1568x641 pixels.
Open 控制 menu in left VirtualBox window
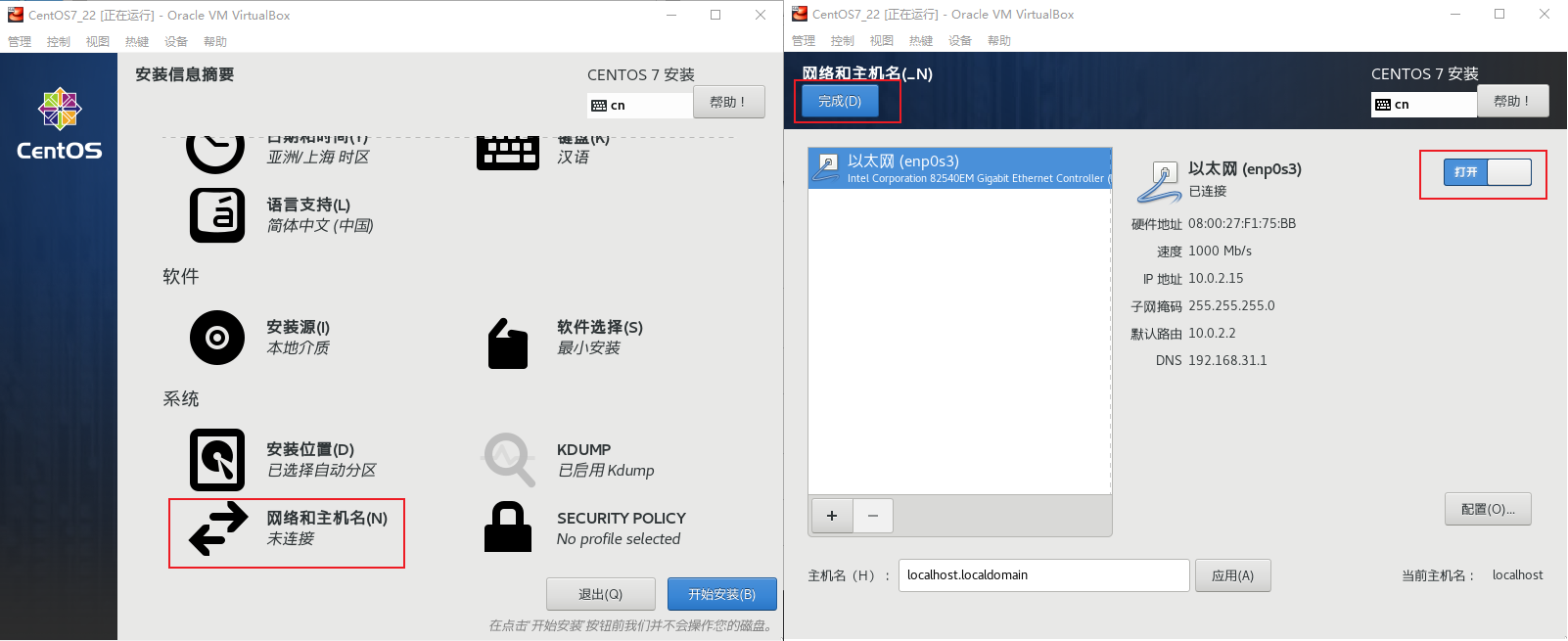pyautogui.click(x=59, y=42)
